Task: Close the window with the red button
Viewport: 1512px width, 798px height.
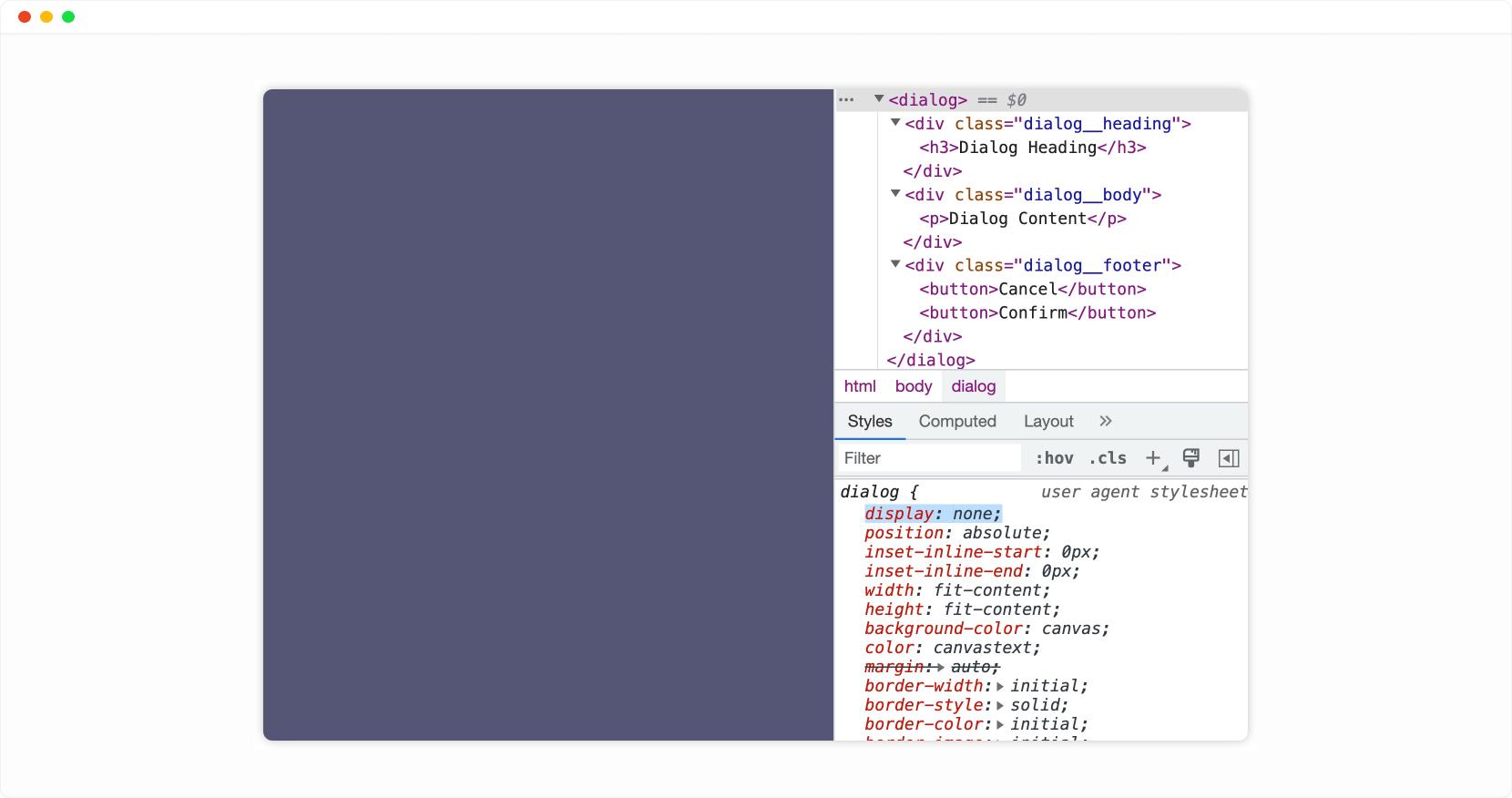Action: coord(25,16)
